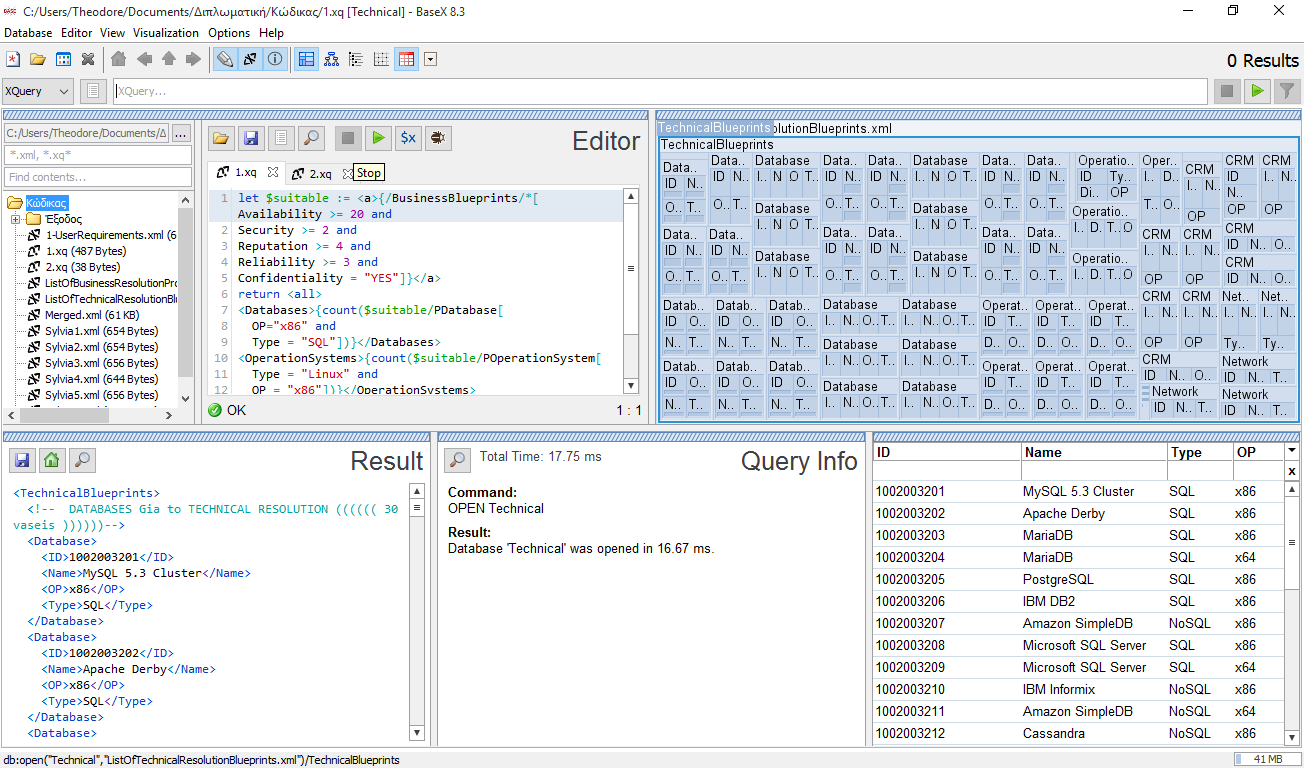This screenshot has height=768, width=1304.
Task: Show input history next to XQuery box
Action: pyautogui.click(x=93, y=91)
